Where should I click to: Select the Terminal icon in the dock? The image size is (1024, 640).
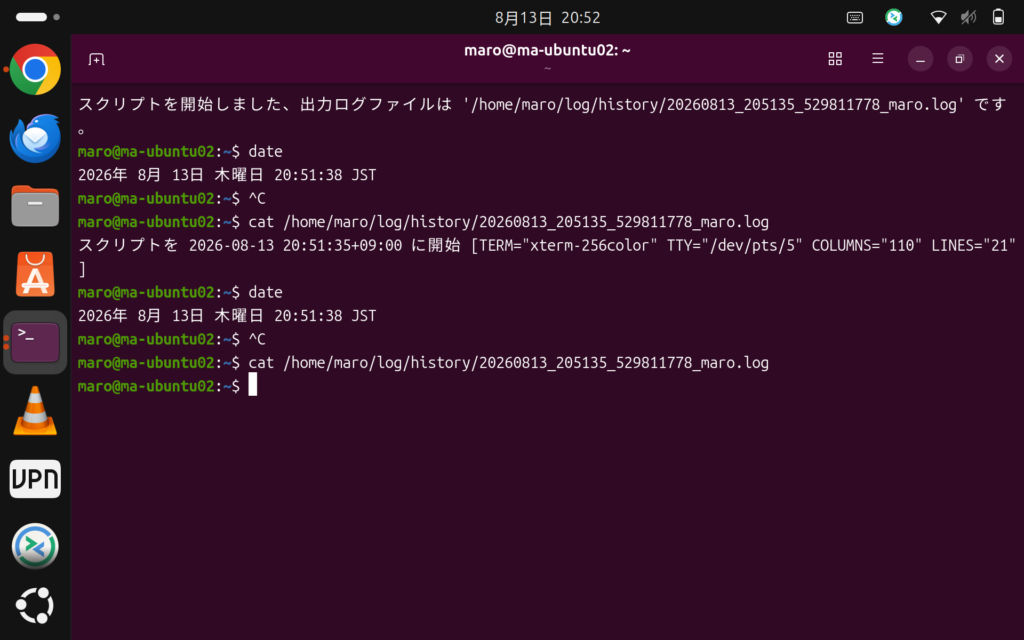[x=35, y=342]
